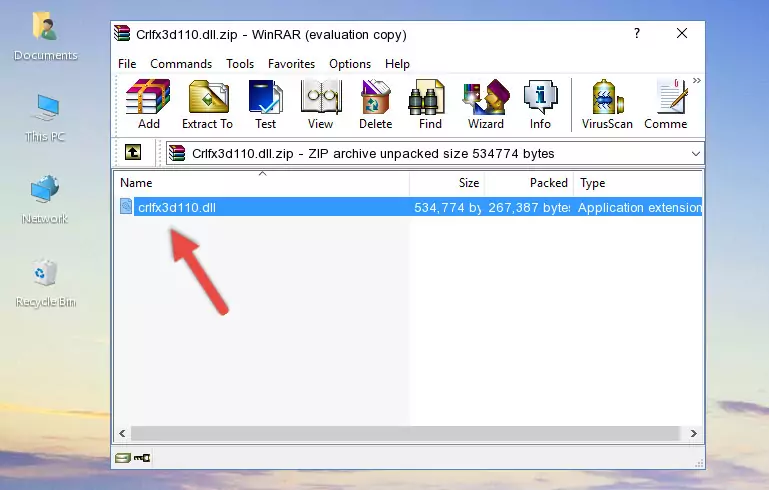Viewport: 769px width, 490px height.
Task: Click the WinRAR title bar app icon
Action: (x=122, y=34)
